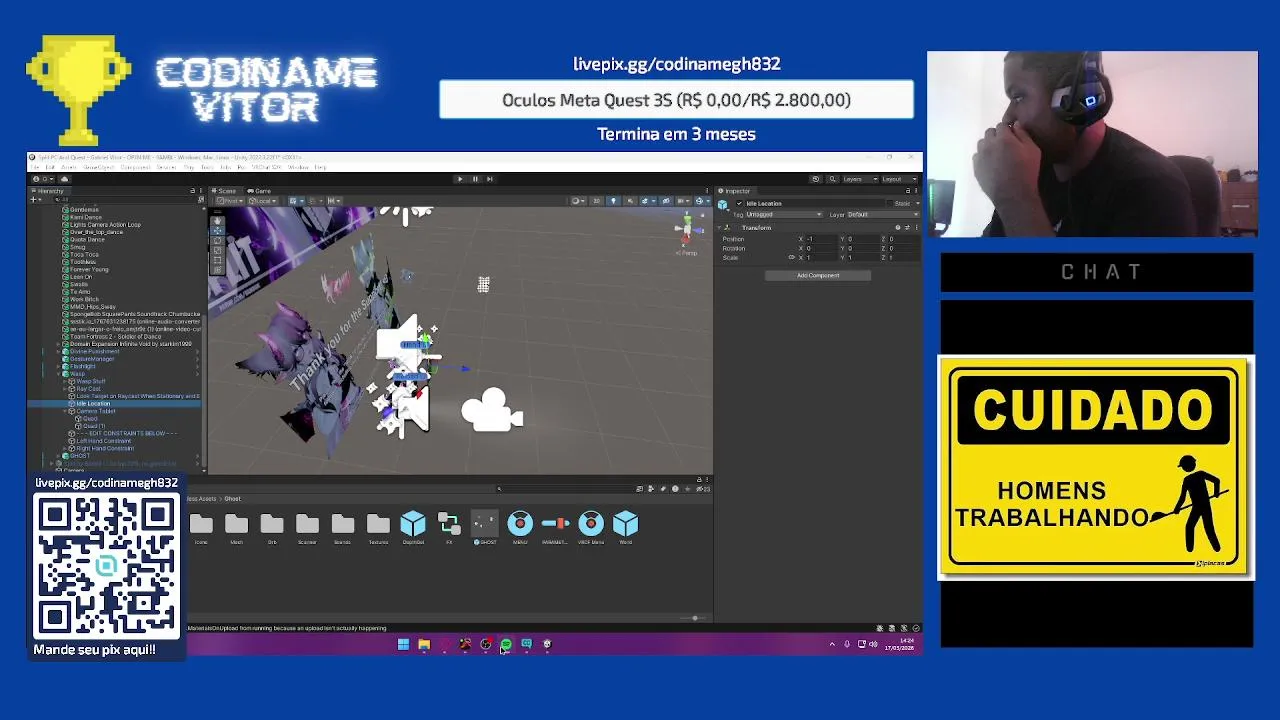Select the DepthGet prefab asset
The width and height of the screenshot is (1280, 720).
tap(413, 527)
